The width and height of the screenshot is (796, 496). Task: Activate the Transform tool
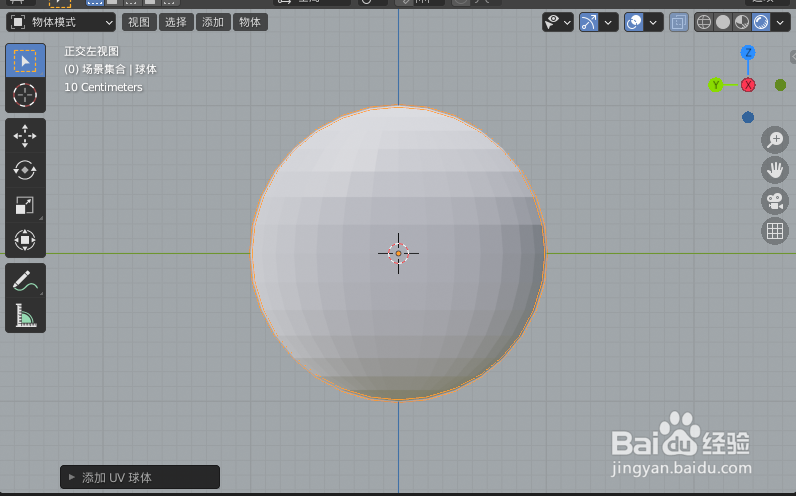point(25,240)
